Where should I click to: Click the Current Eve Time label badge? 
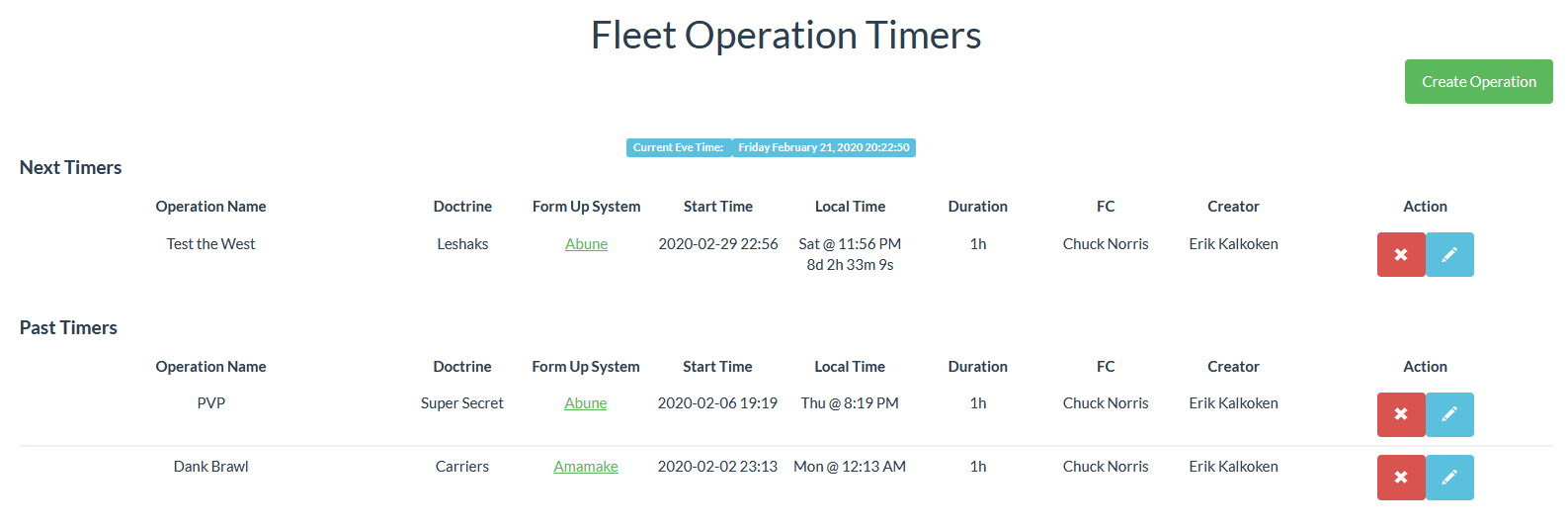(x=679, y=147)
